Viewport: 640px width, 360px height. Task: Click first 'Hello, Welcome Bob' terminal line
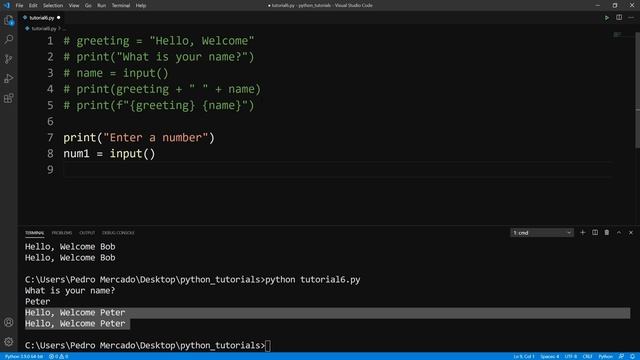[70, 247]
